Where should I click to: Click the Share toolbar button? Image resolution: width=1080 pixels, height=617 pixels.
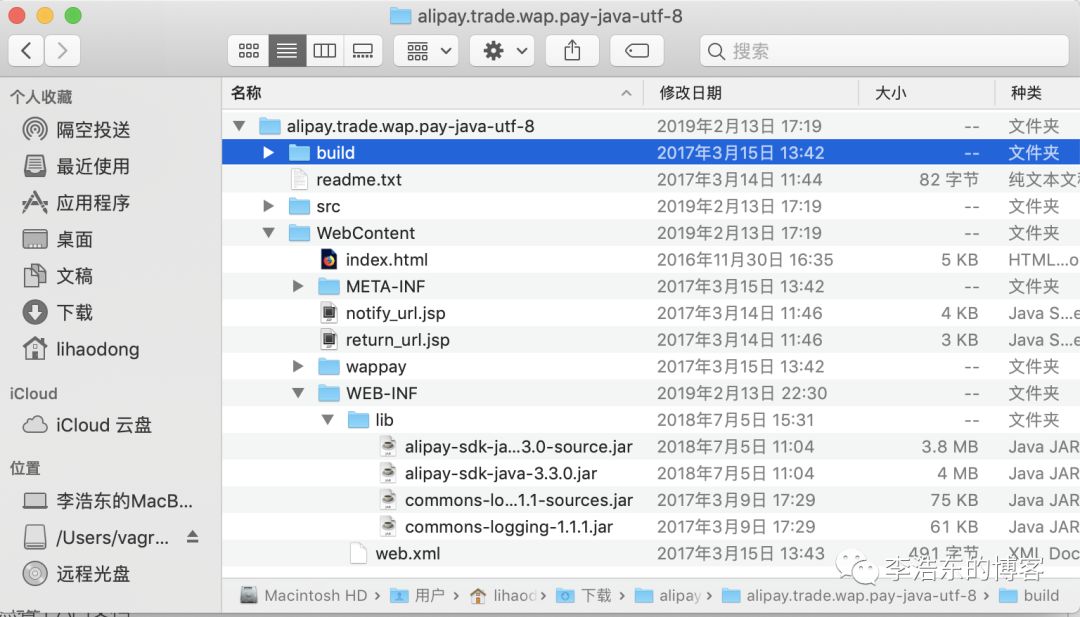pyautogui.click(x=572, y=50)
